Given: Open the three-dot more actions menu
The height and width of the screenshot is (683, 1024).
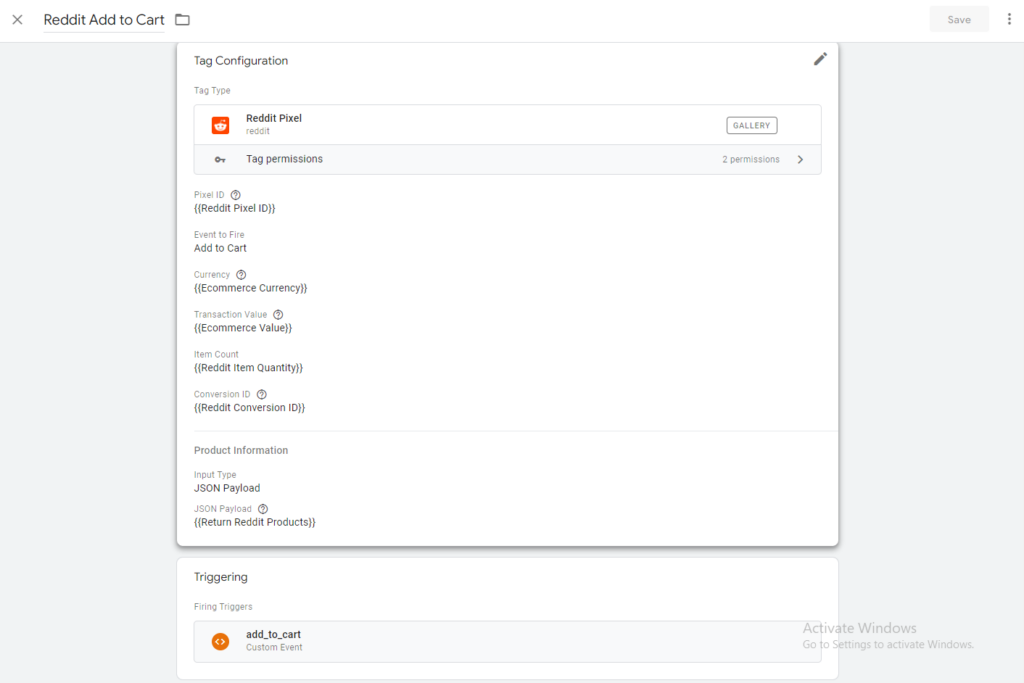Looking at the screenshot, I should tap(1009, 20).
